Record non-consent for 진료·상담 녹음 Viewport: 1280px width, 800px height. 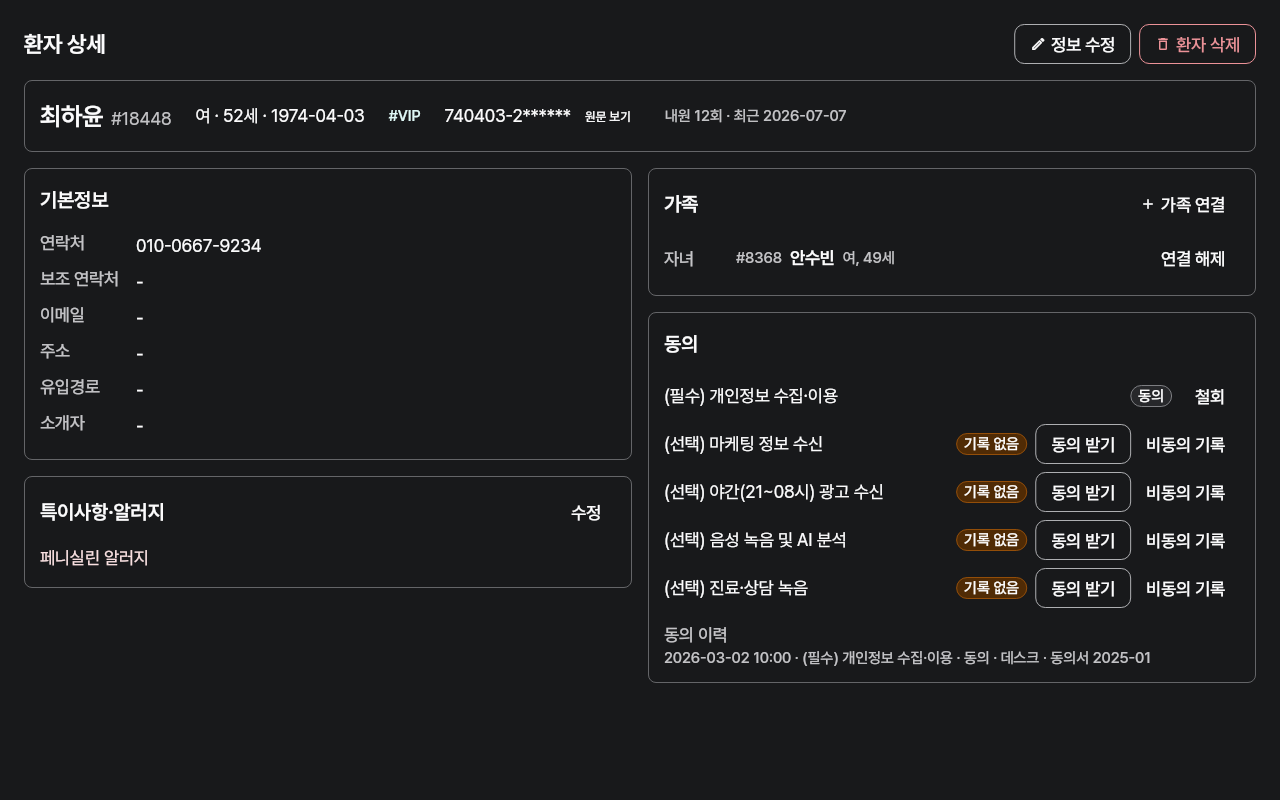[1186, 588]
